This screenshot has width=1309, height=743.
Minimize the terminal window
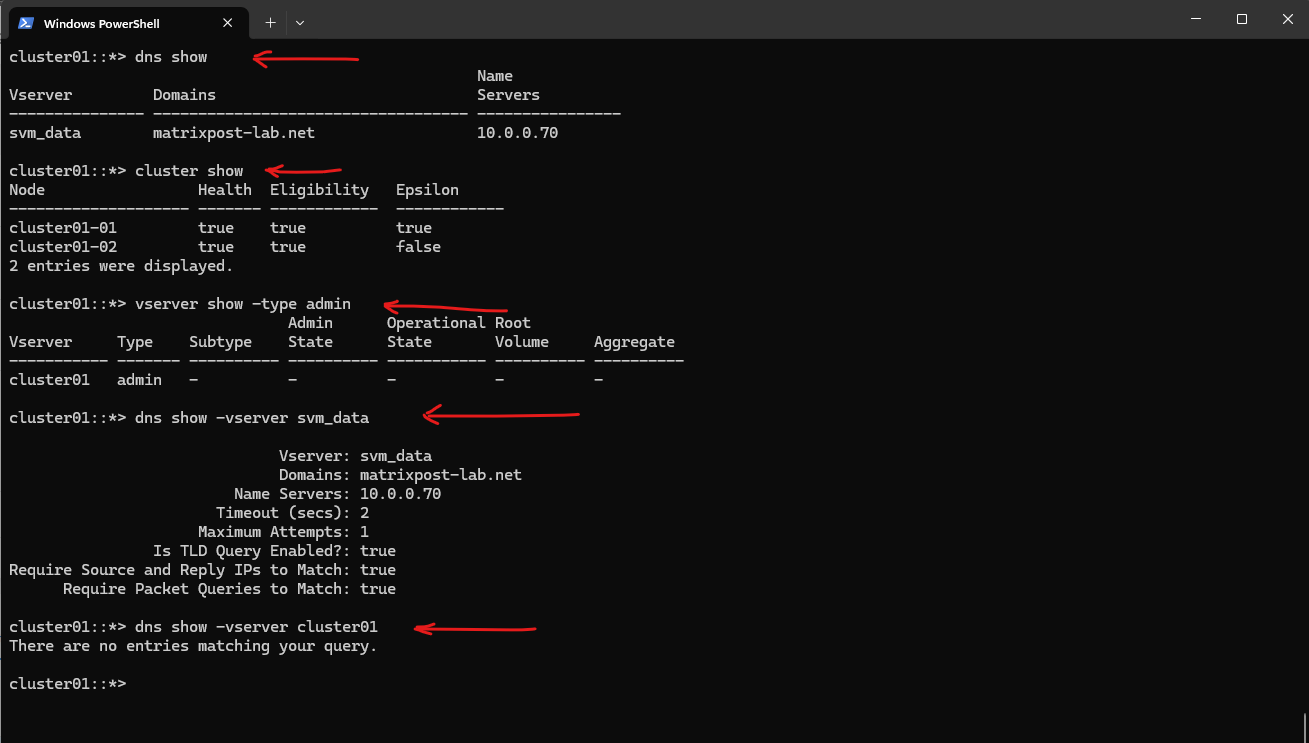point(1196,19)
